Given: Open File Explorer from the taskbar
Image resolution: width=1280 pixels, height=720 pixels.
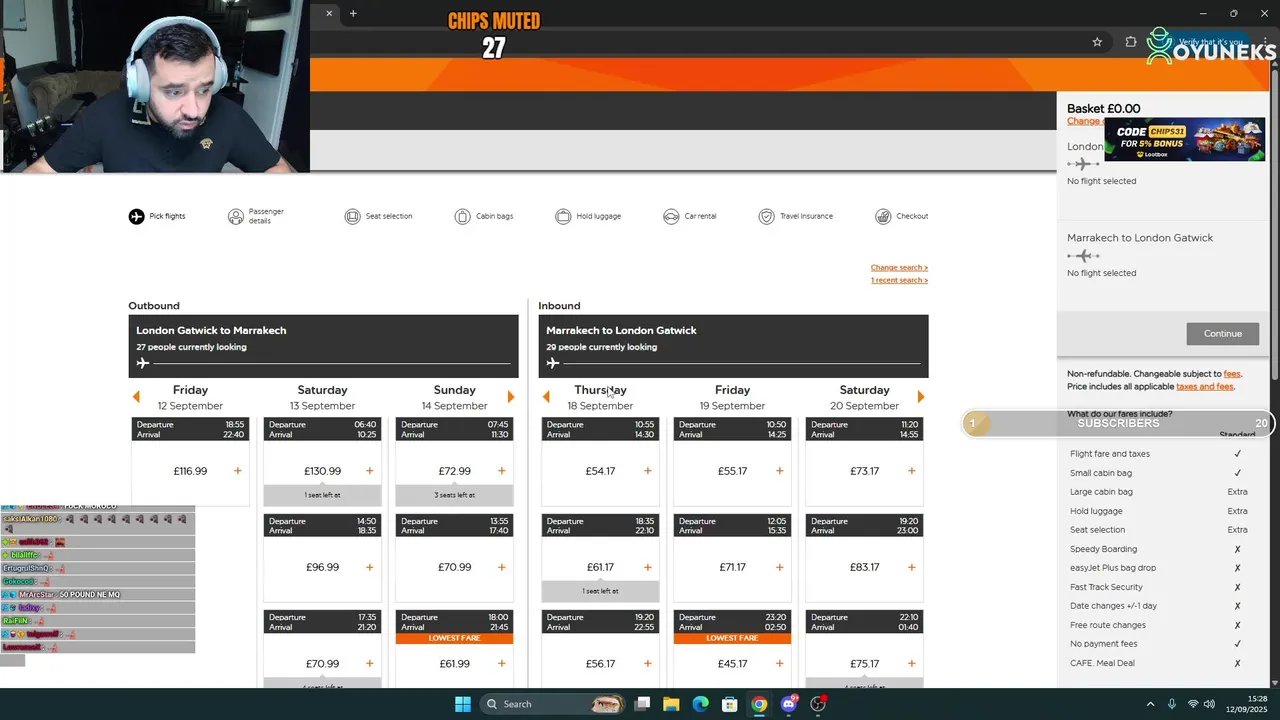Looking at the screenshot, I should pyautogui.click(x=671, y=704).
